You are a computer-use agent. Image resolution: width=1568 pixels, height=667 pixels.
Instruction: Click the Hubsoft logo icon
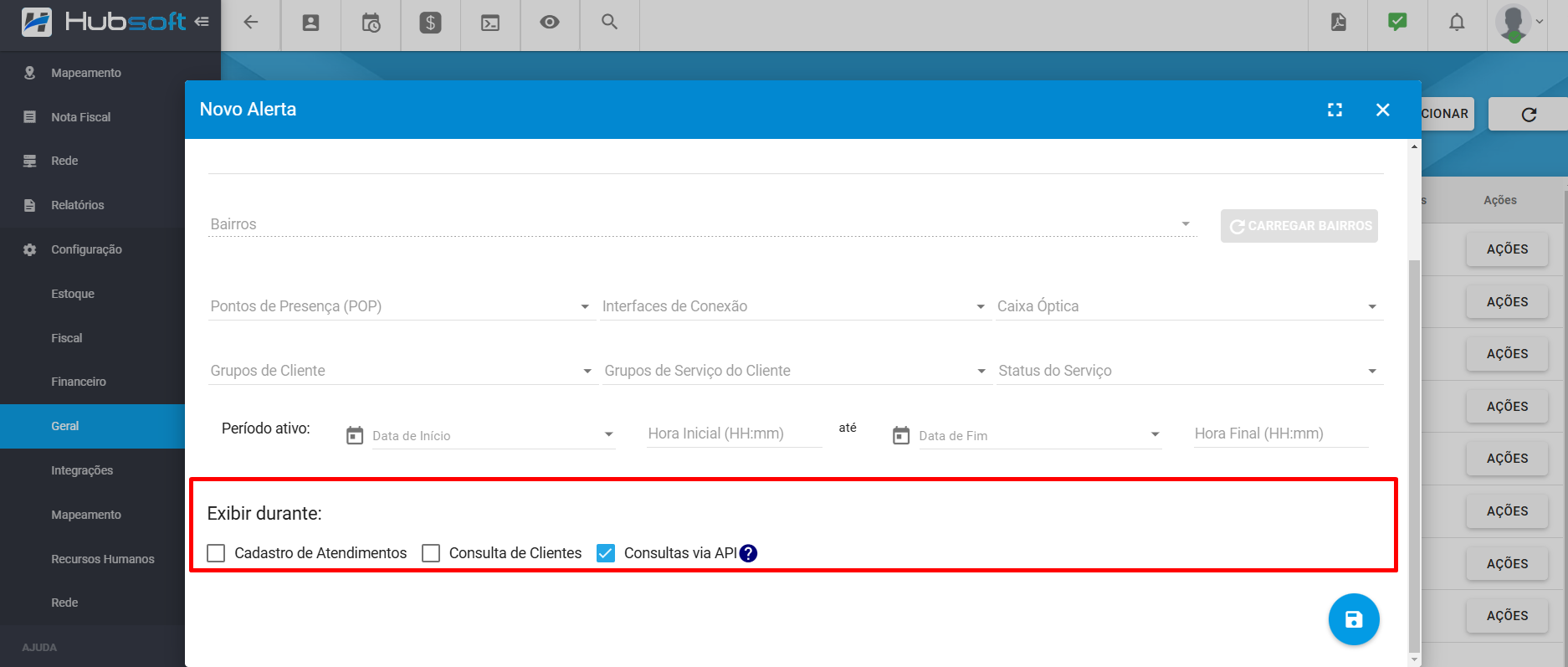click(x=36, y=22)
